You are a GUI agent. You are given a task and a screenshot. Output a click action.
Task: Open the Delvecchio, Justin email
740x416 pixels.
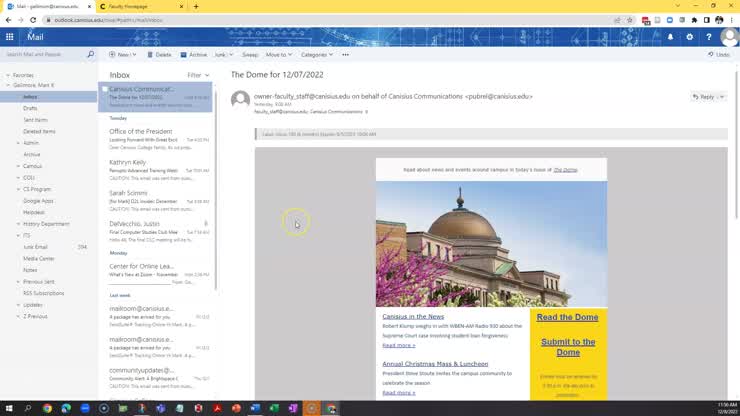point(156,231)
